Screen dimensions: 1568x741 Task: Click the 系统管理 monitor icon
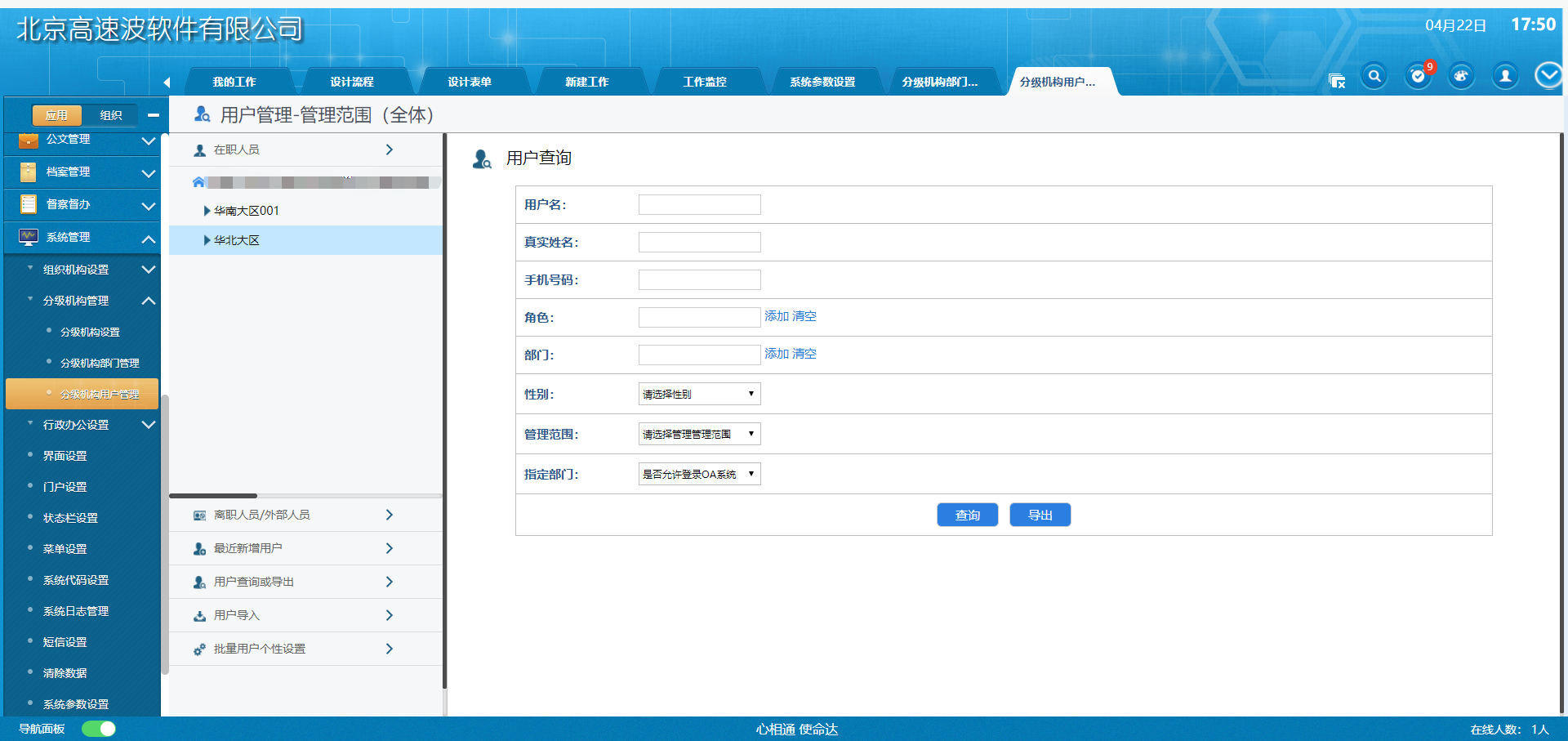[29, 237]
